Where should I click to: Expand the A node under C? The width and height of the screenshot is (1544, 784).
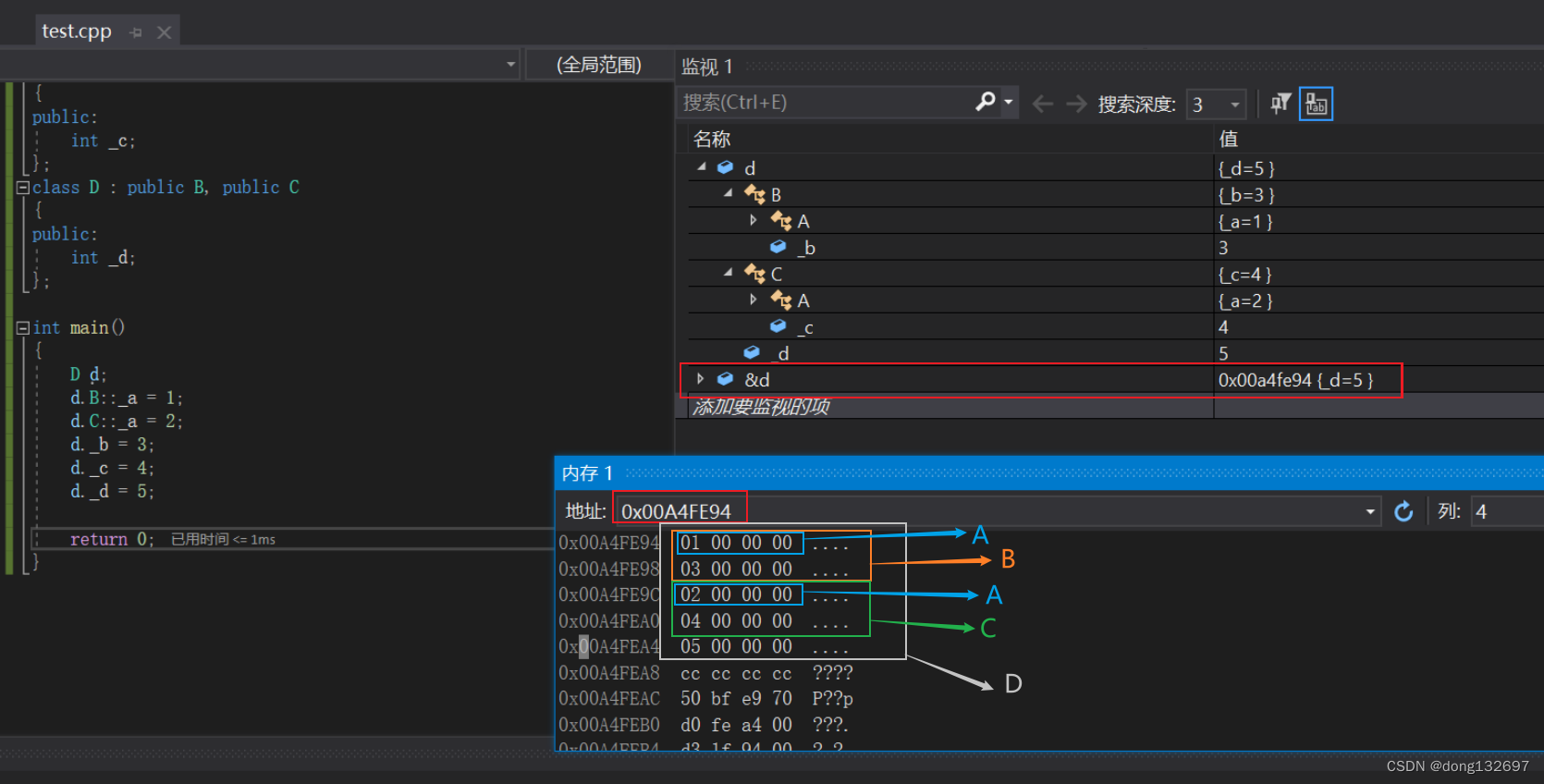[x=754, y=300]
